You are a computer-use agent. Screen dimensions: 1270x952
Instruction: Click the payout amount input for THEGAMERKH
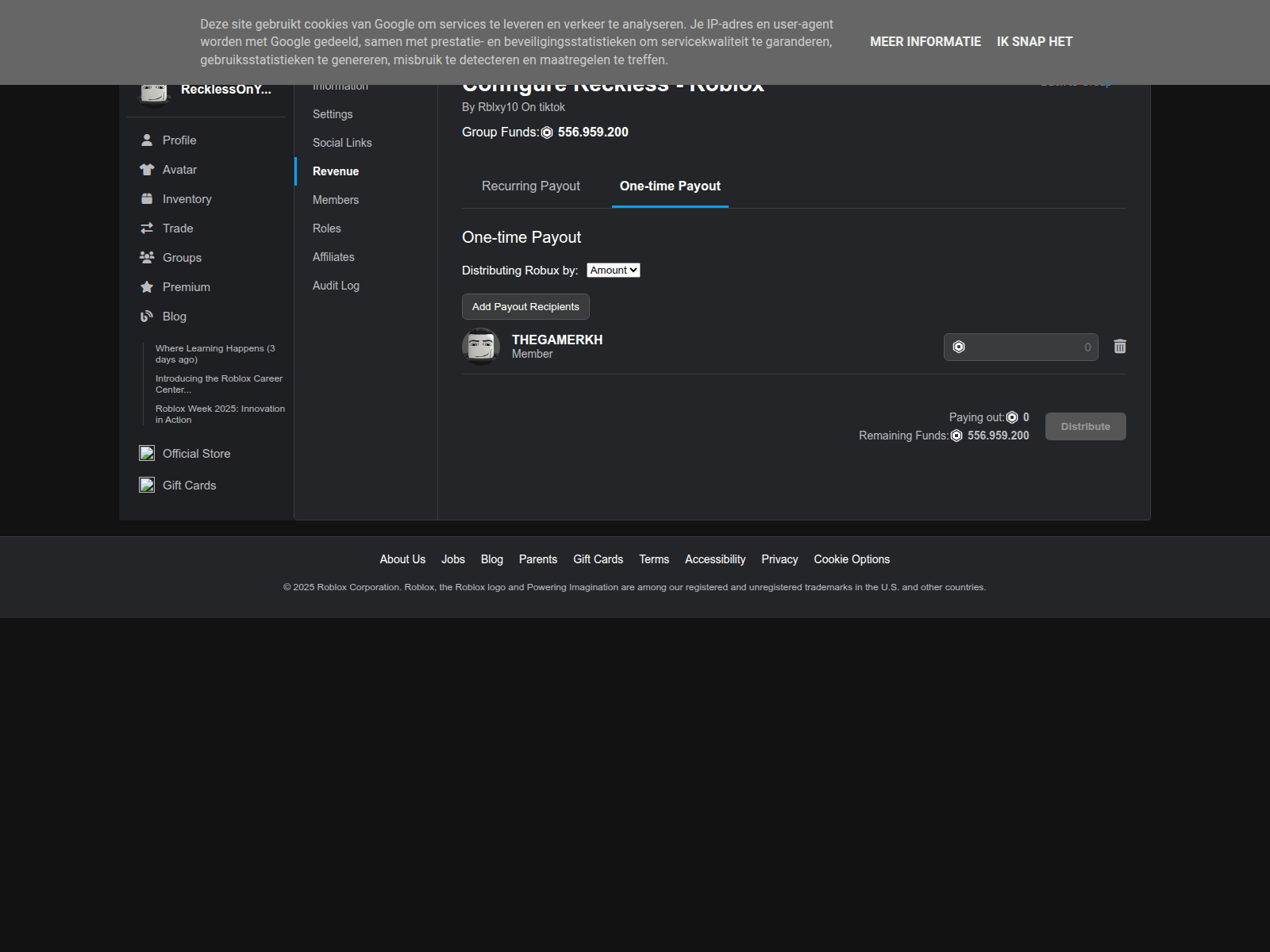pyautogui.click(x=1021, y=347)
